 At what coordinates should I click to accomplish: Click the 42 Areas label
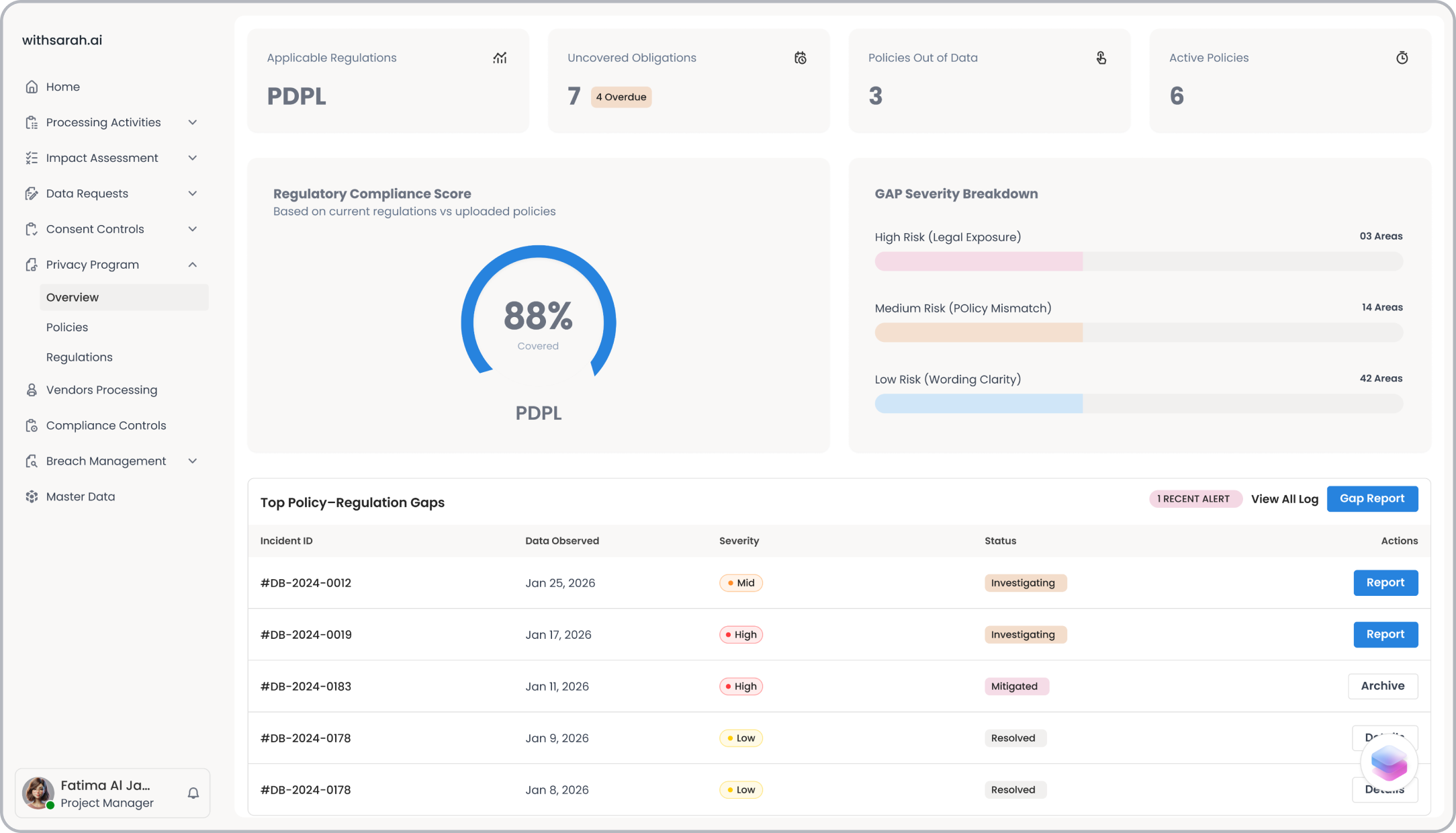click(1381, 379)
